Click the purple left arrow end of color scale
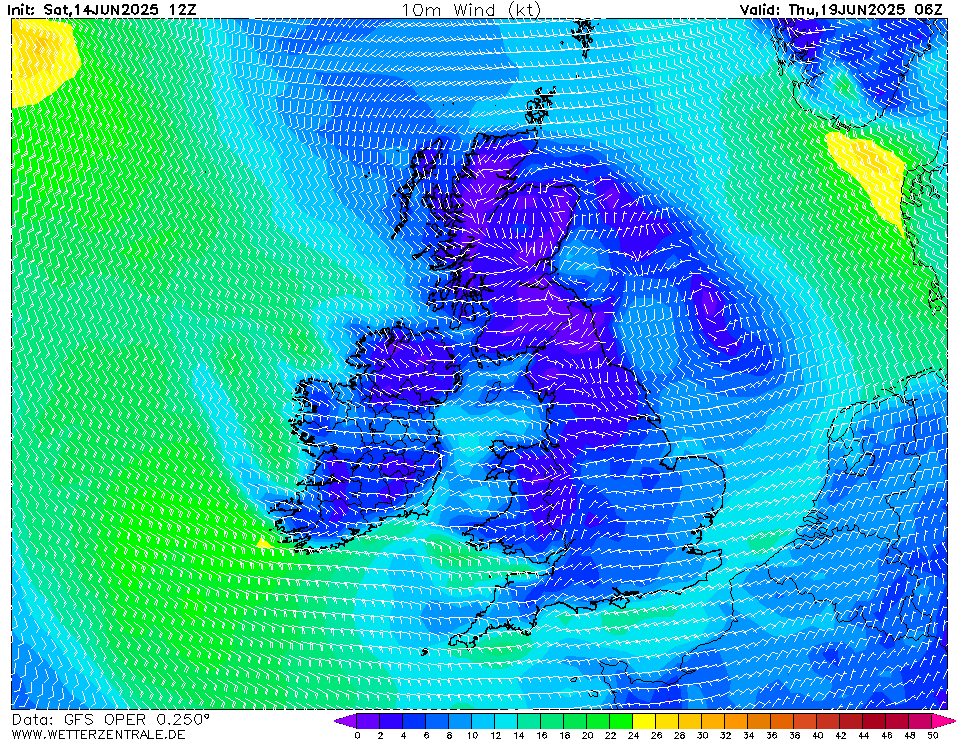959x741 pixels. click(345, 721)
